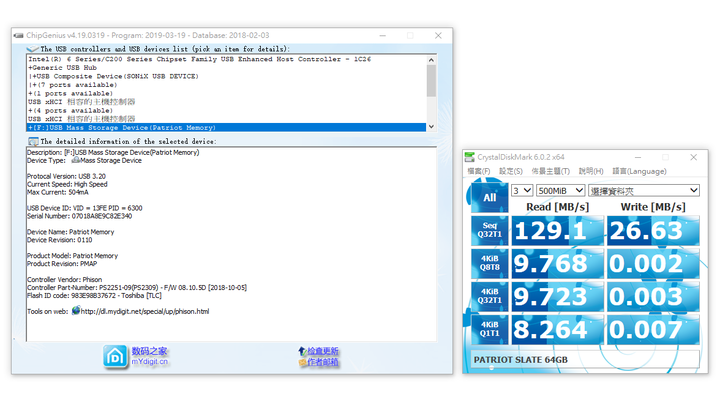Select the Generic USB Hub row
Image resolution: width=720 pixels, height=405 pixels.
[x=226, y=68]
